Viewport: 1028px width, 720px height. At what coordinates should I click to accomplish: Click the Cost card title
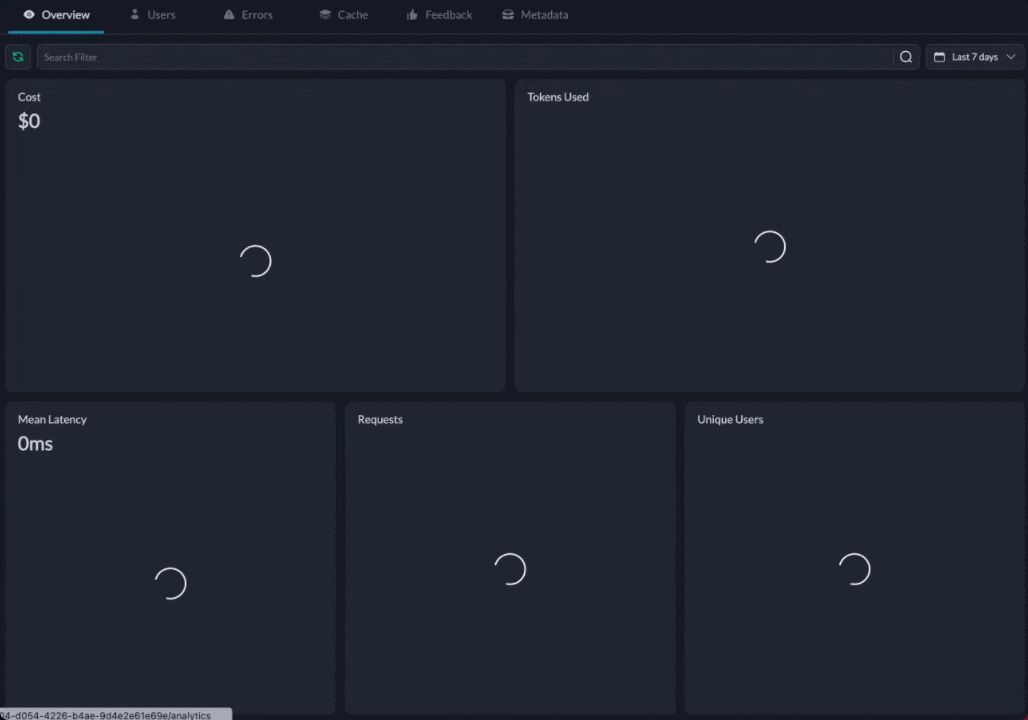pos(29,97)
